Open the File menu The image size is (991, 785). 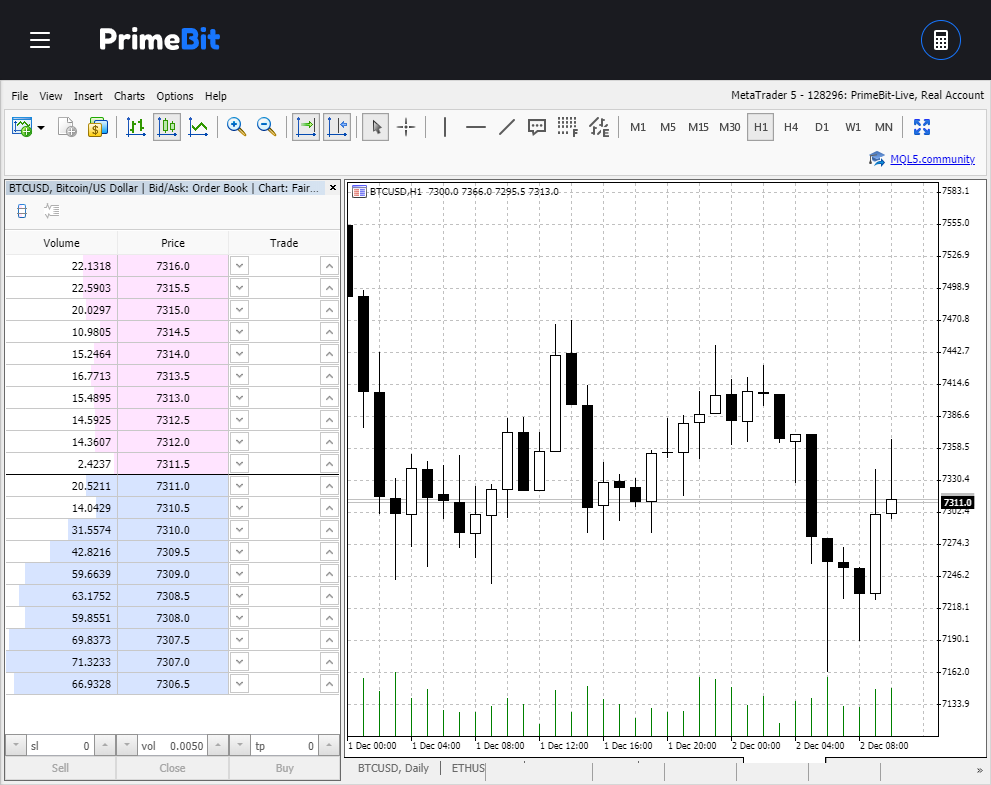tap(20, 96)
